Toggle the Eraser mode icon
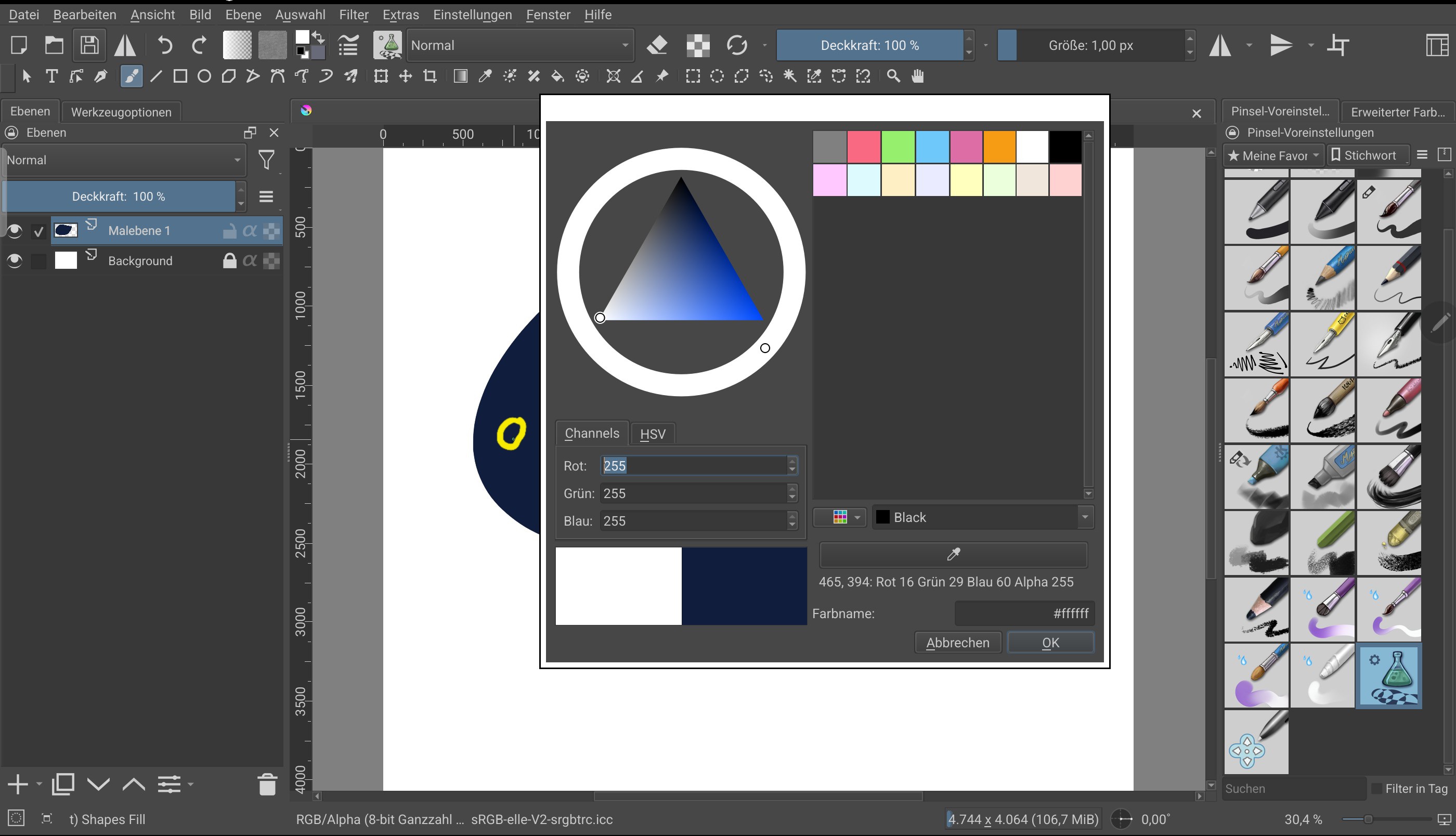Viewport: 1456px width, 836px height. 657,45
